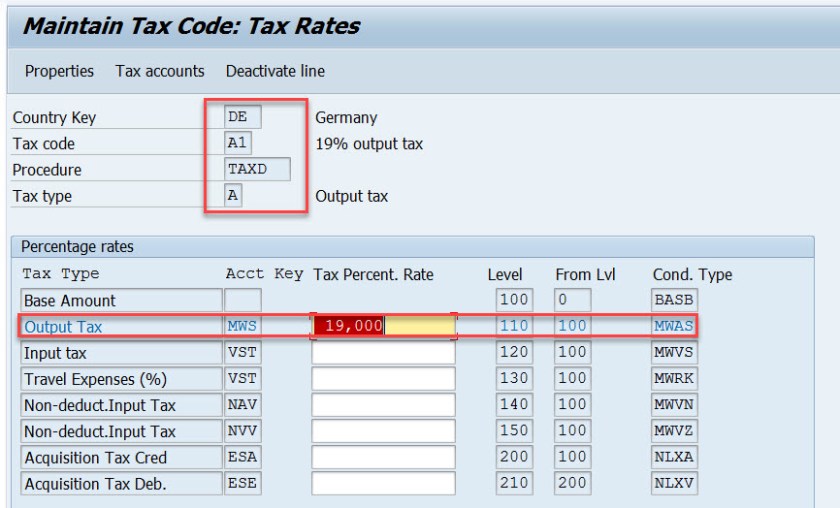
Task: Click the Cond. Type column header
Action: [692, 274]
